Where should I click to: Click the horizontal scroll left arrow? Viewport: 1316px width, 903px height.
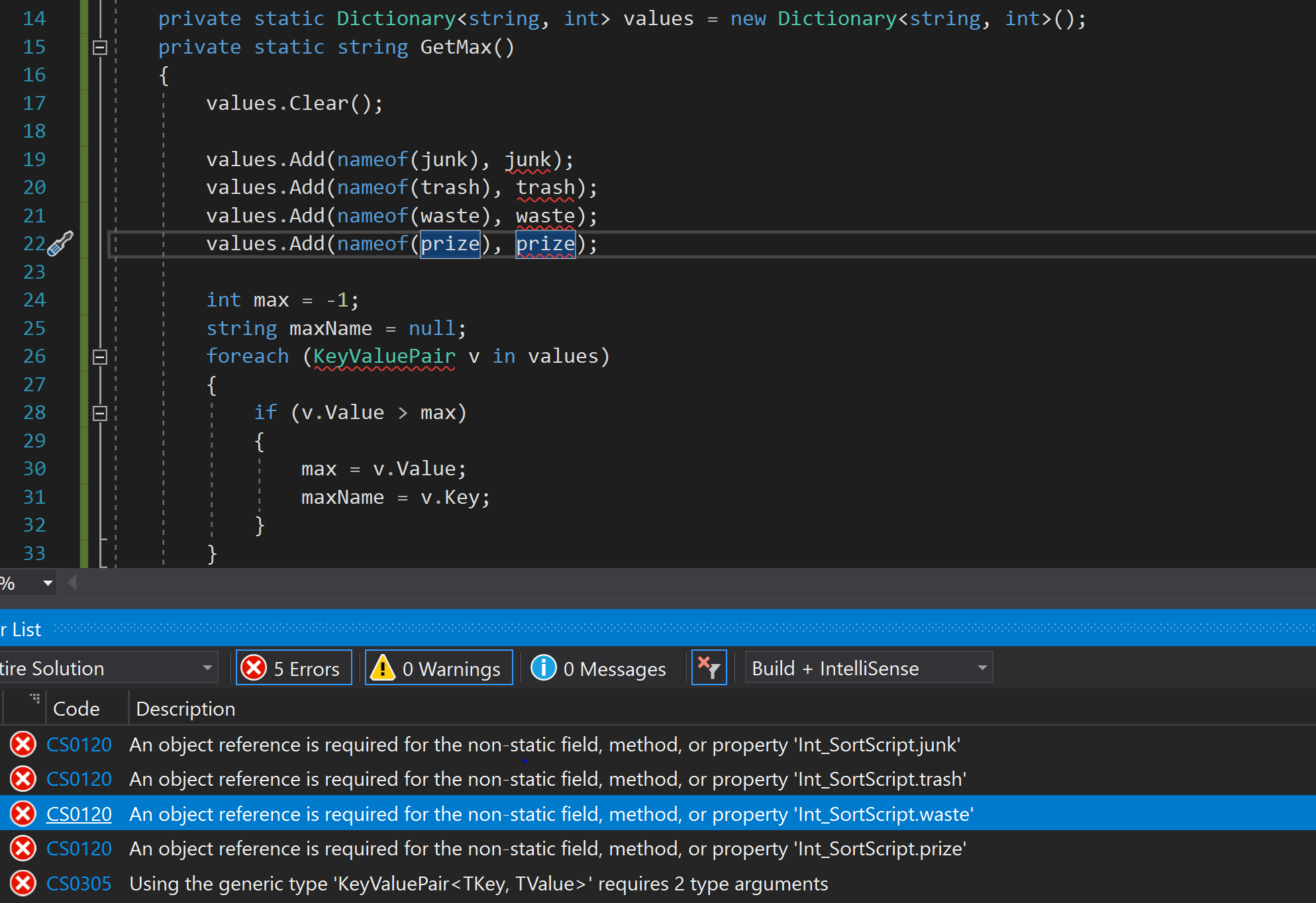point(72,583)
